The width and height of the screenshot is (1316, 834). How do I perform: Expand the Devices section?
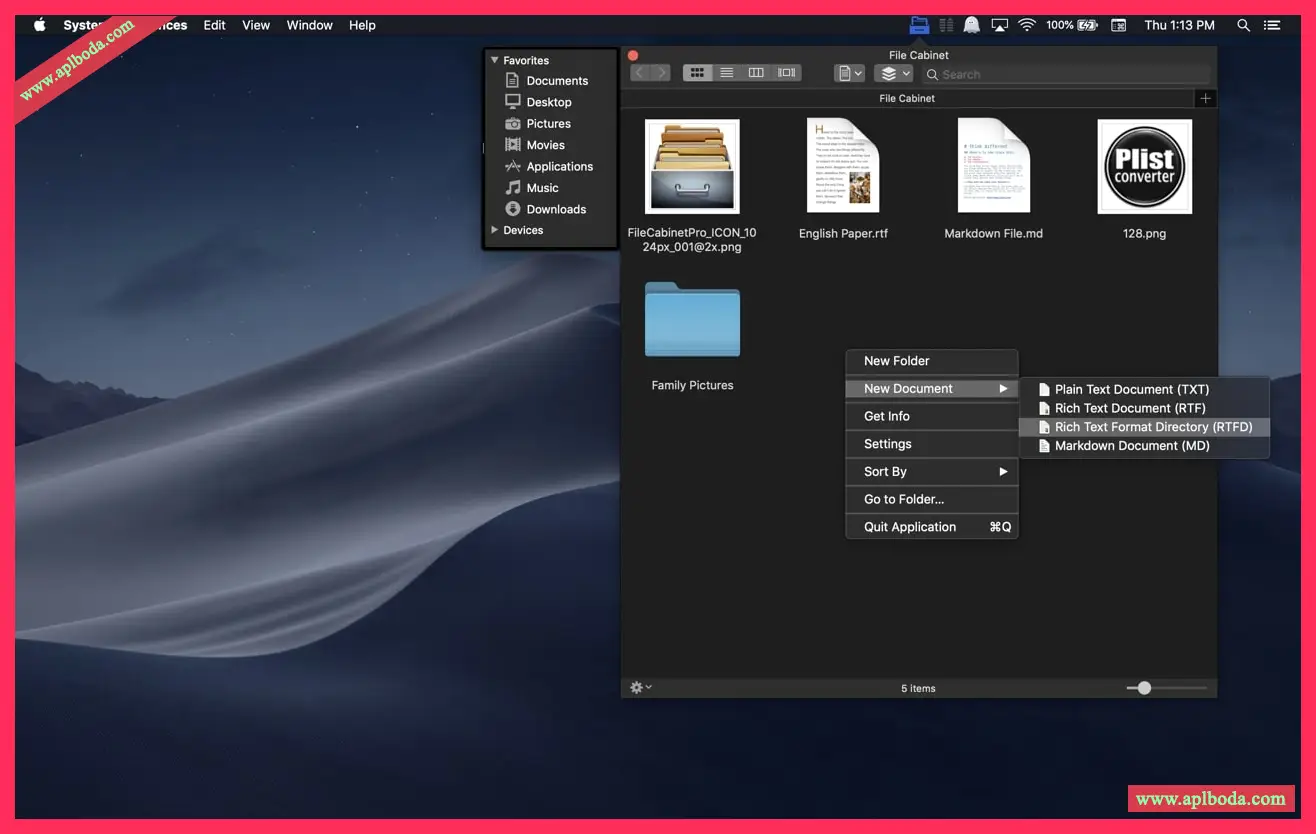click(494, 230)
